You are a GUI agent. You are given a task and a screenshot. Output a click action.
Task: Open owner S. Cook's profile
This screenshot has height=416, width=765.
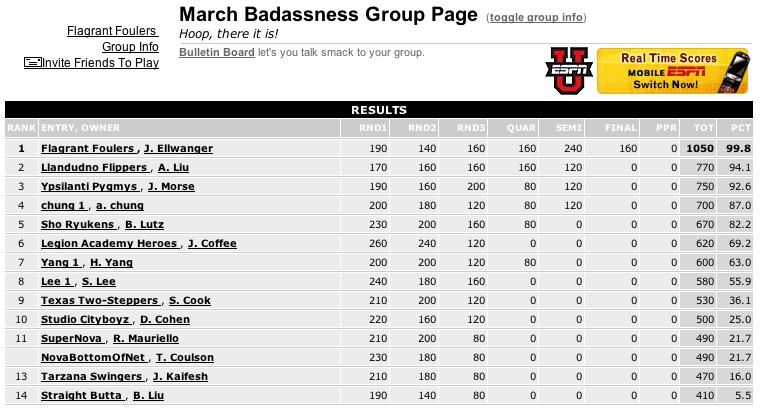[x=190, y=300]
